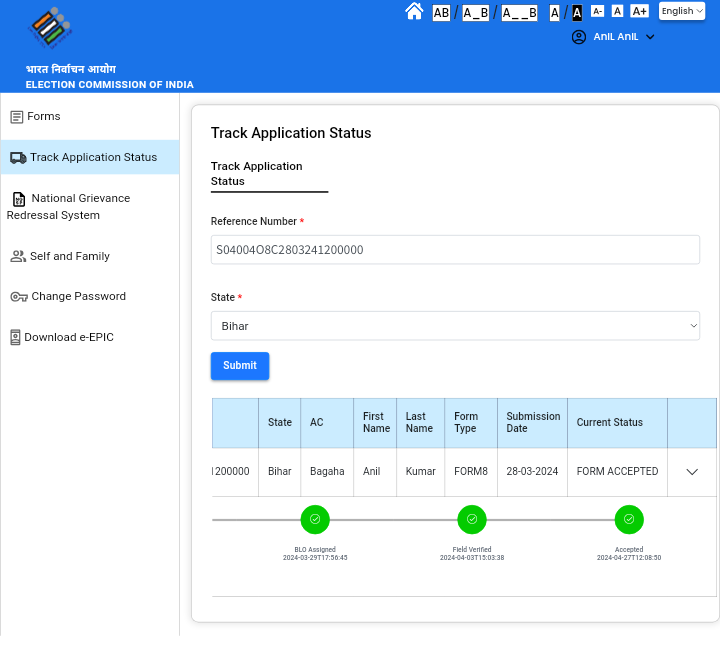Screen dimensions: 720x649
Task: Go to home via house icon
Action: pos(414,11)
